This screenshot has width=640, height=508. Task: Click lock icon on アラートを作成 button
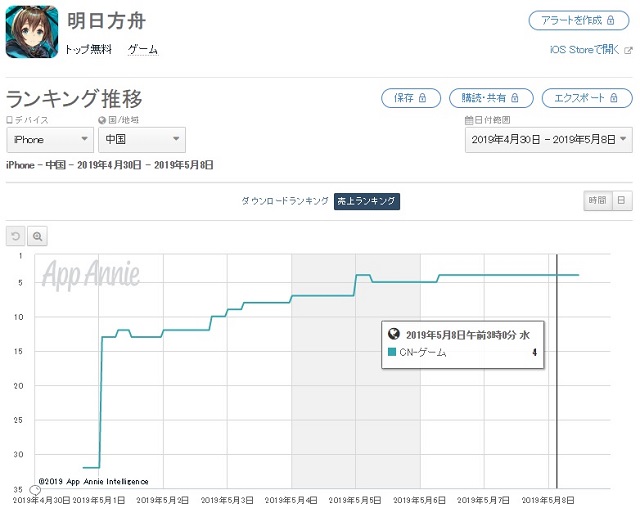(611, 20)
